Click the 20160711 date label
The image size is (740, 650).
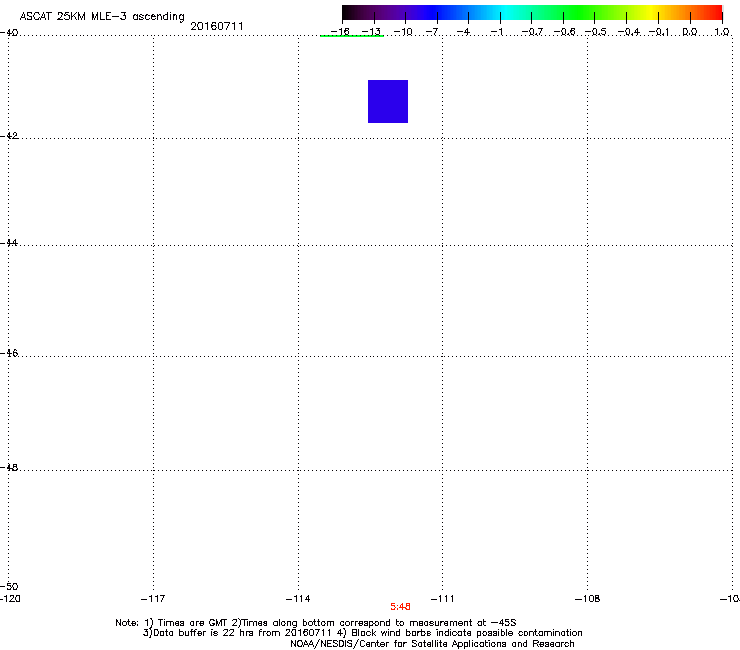tap(217, 26)
